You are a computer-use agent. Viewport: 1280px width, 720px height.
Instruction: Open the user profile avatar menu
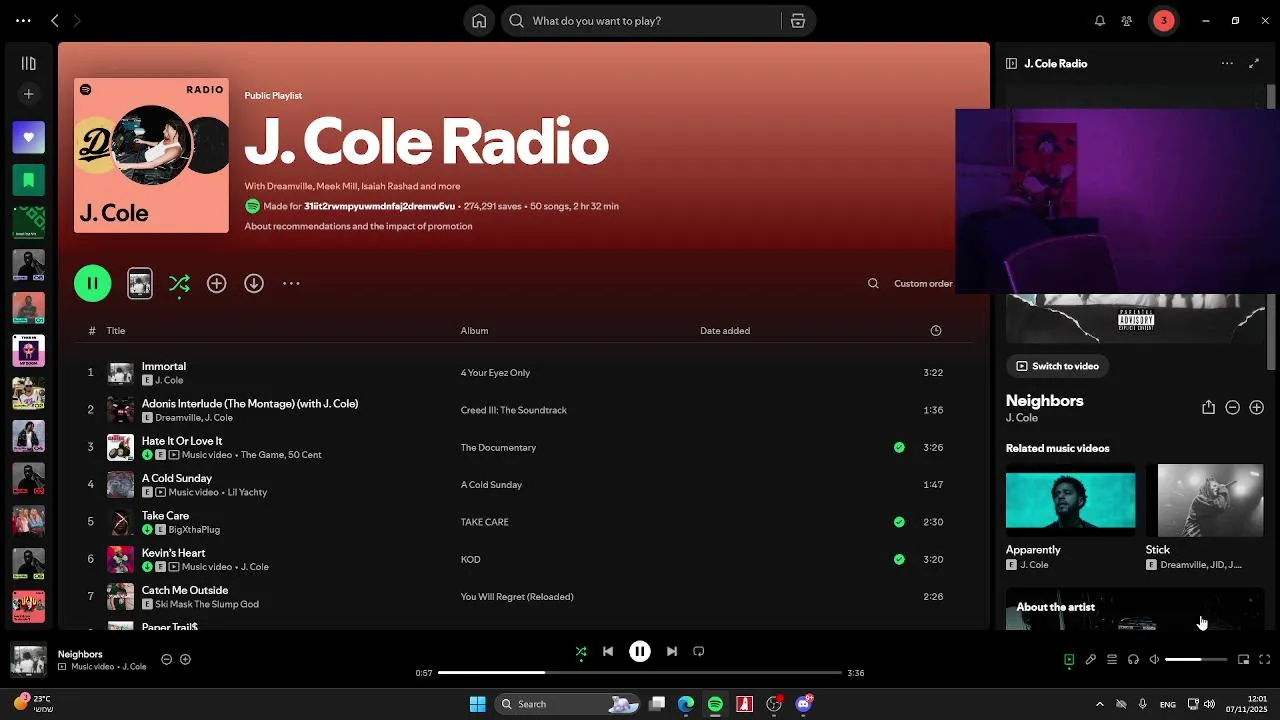(x=1163, y=21)
